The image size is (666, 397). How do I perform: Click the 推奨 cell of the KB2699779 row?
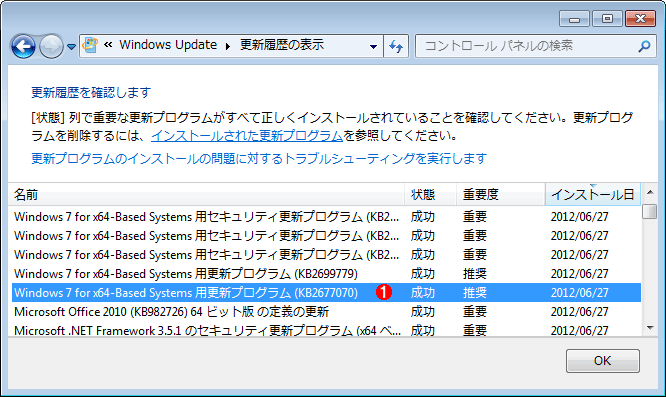[475, 273]
